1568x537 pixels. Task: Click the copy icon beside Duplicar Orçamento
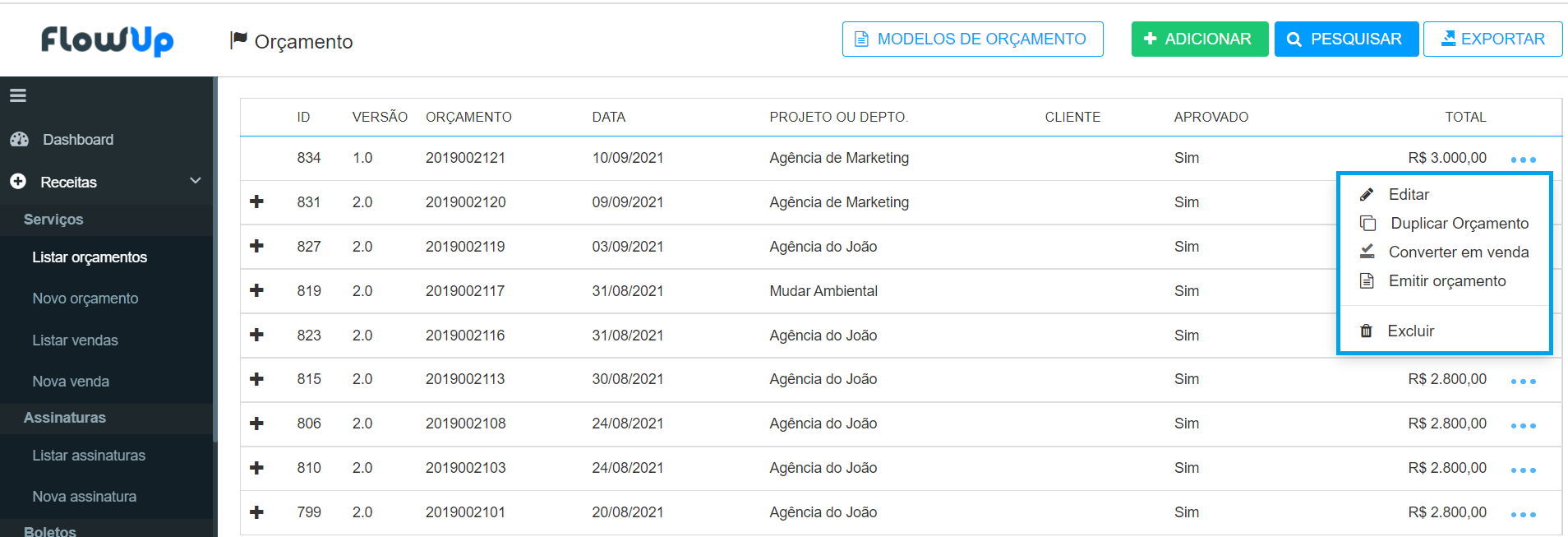[x=1368, y=224]
